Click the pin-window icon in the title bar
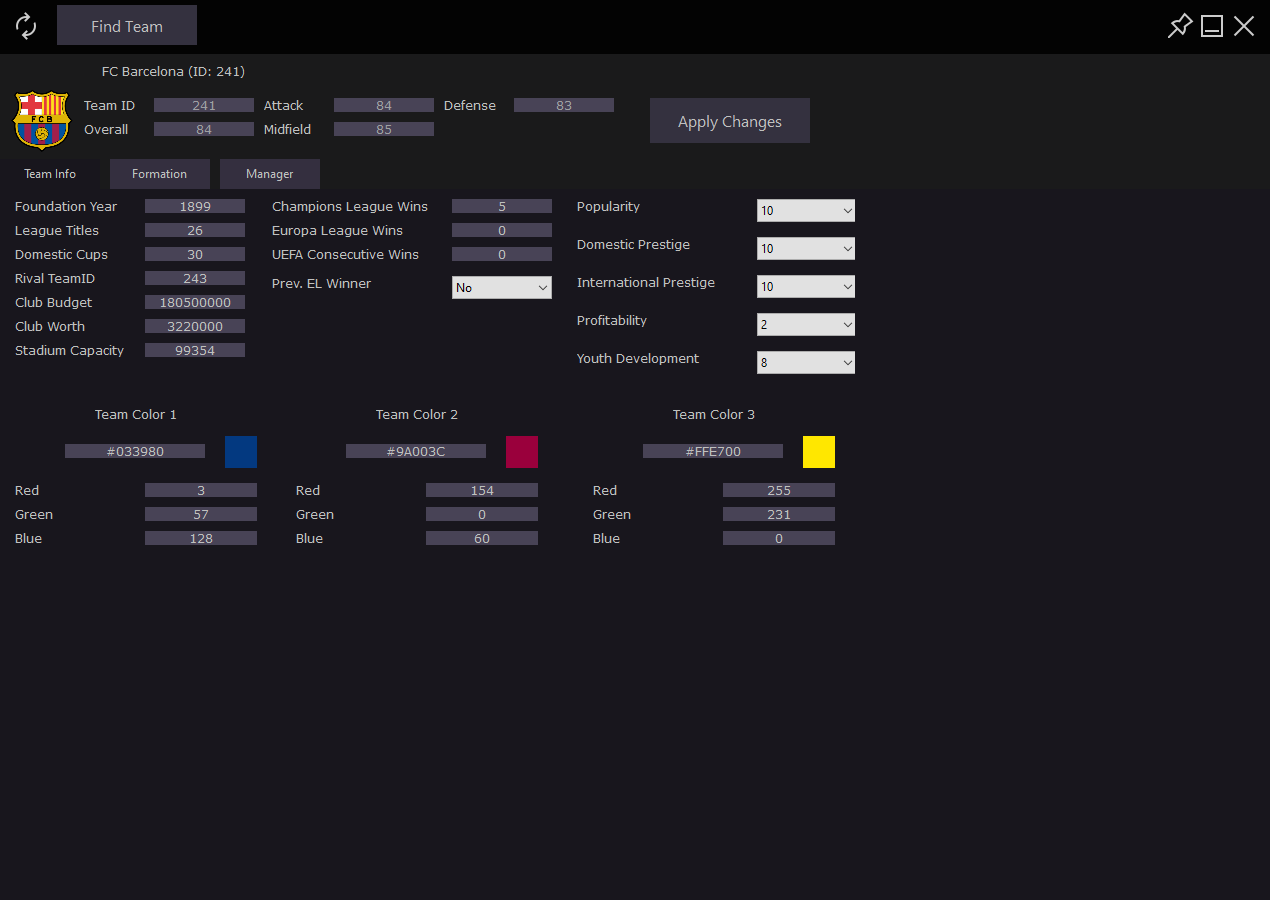The image size is (1270, 900). (1179, 25)
